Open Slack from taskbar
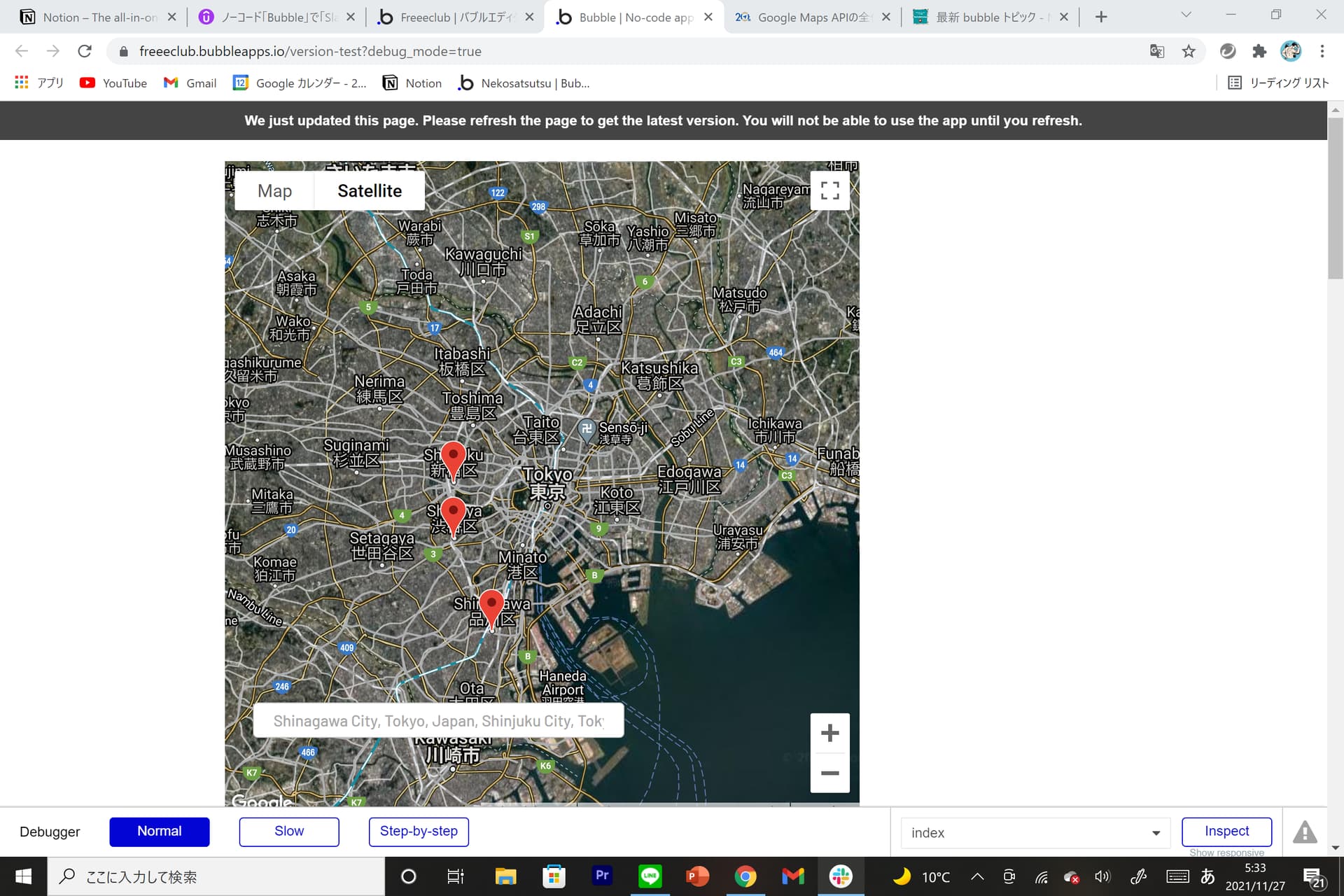The height and width of the screenshot is (896, 1344). point(841,876)
